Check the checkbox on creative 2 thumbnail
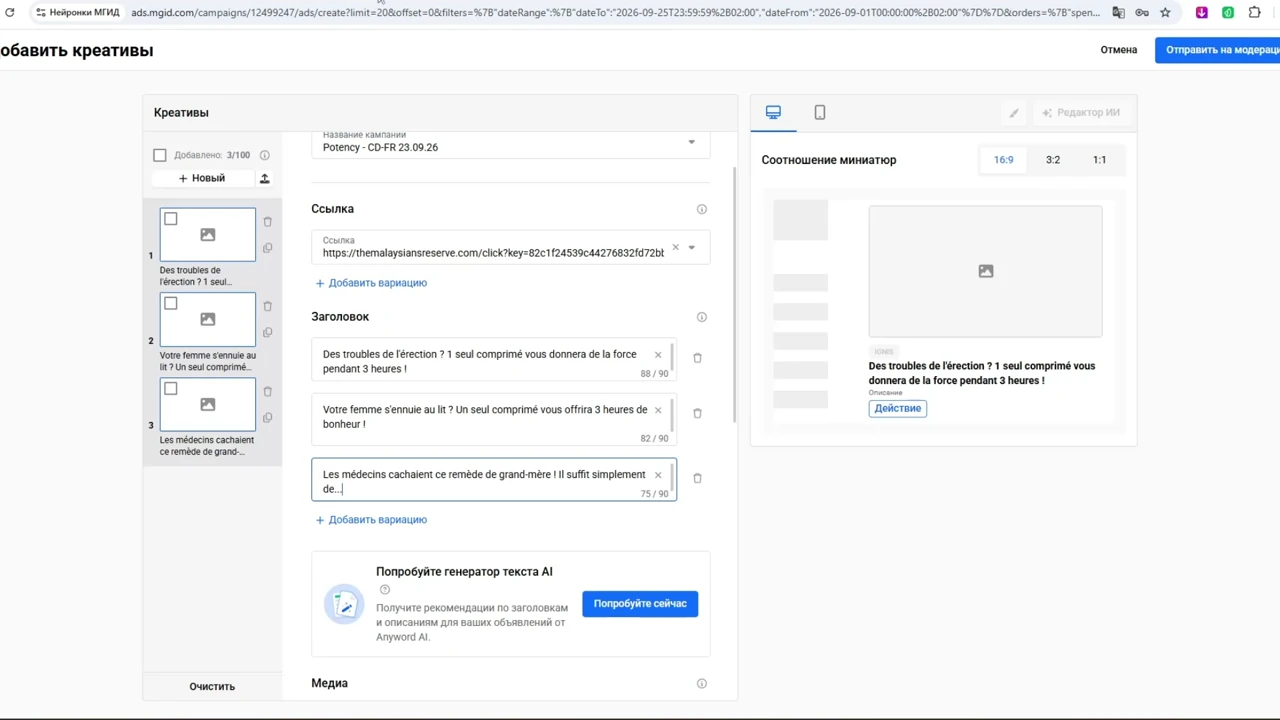1280x720 pixels. (x=171, y=304)
